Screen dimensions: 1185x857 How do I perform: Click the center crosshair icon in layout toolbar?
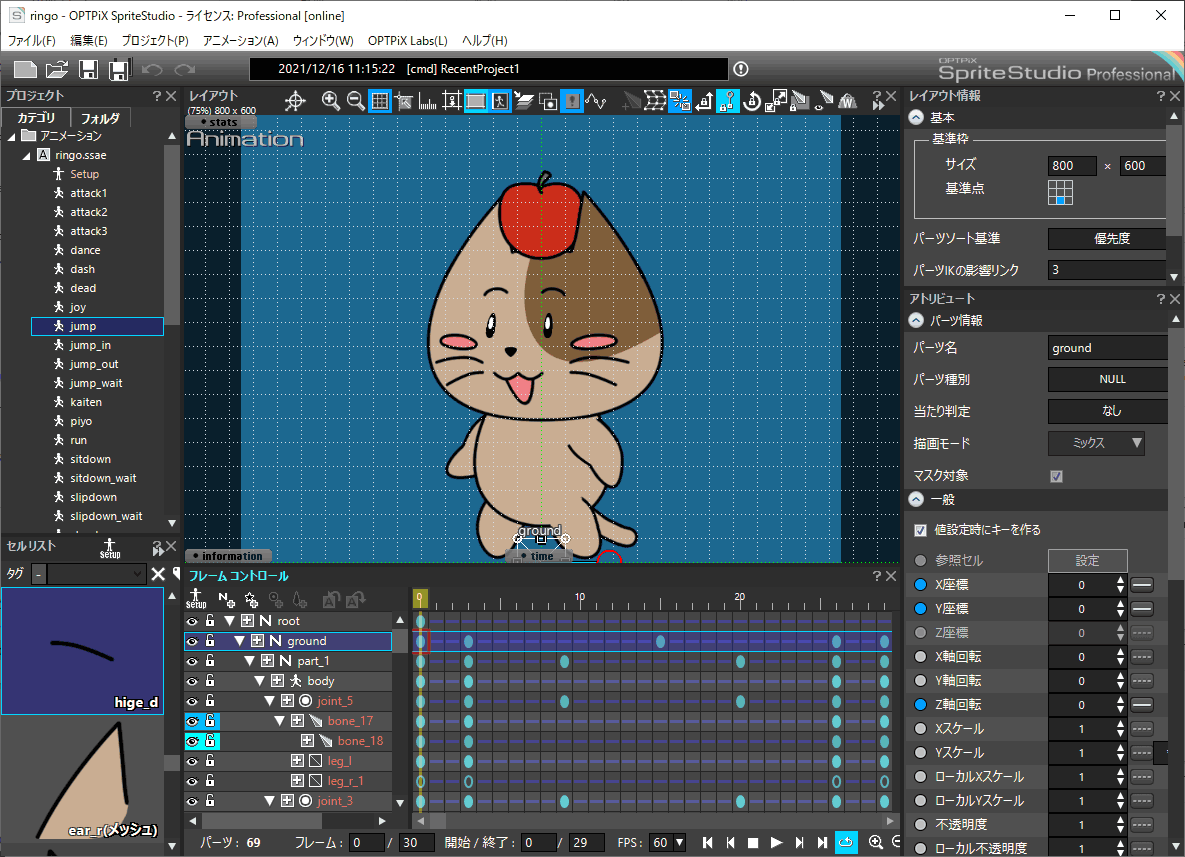click(x=295, y=101)
